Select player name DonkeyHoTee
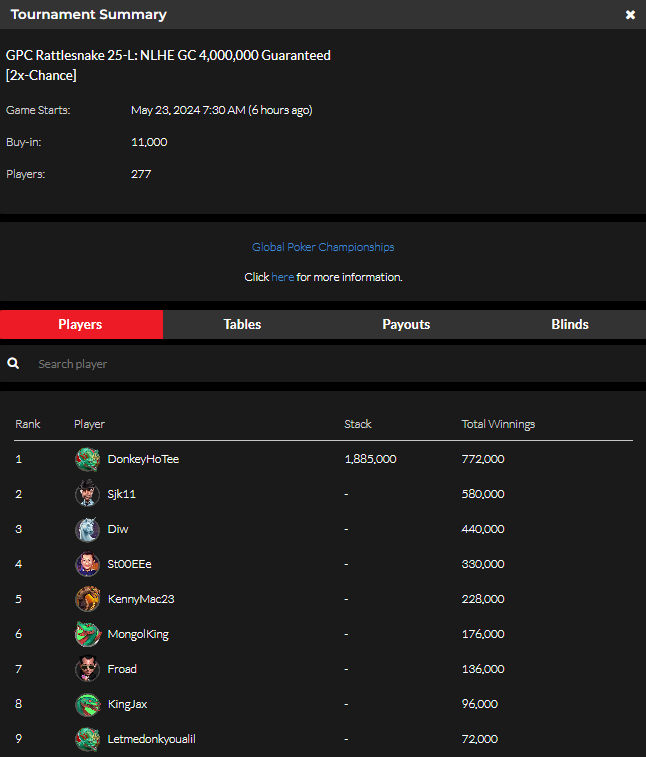Viewport: 646px width, 757px height. click(x=143, y=459)
